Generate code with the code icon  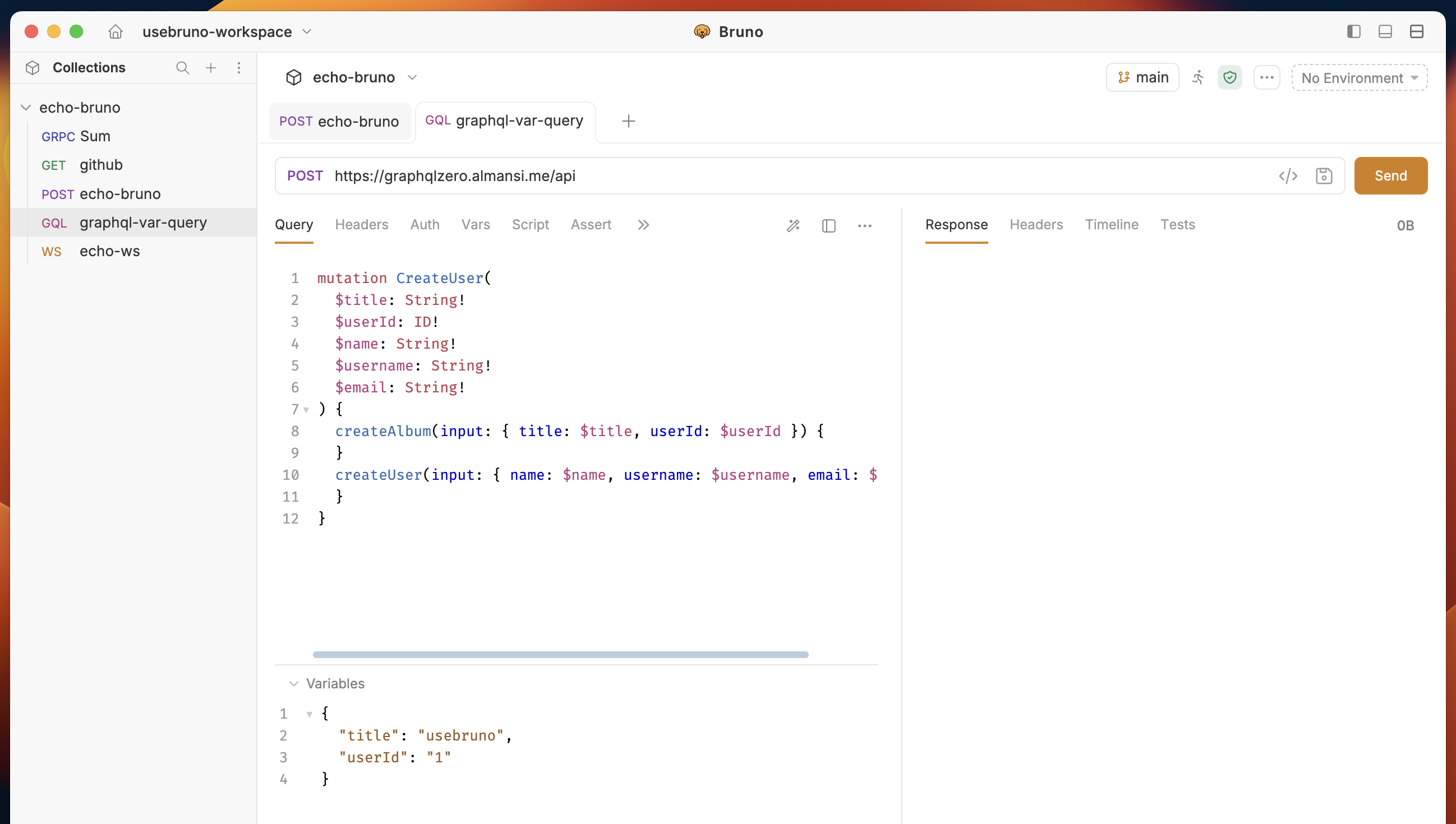click(1288, 176)
